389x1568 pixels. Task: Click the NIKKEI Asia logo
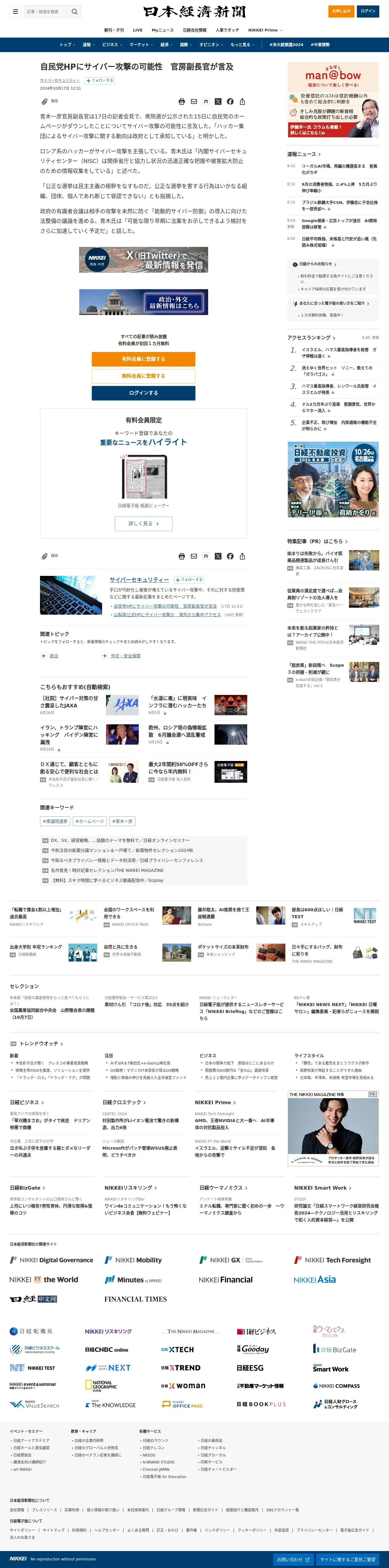[x=315, y=1280]
